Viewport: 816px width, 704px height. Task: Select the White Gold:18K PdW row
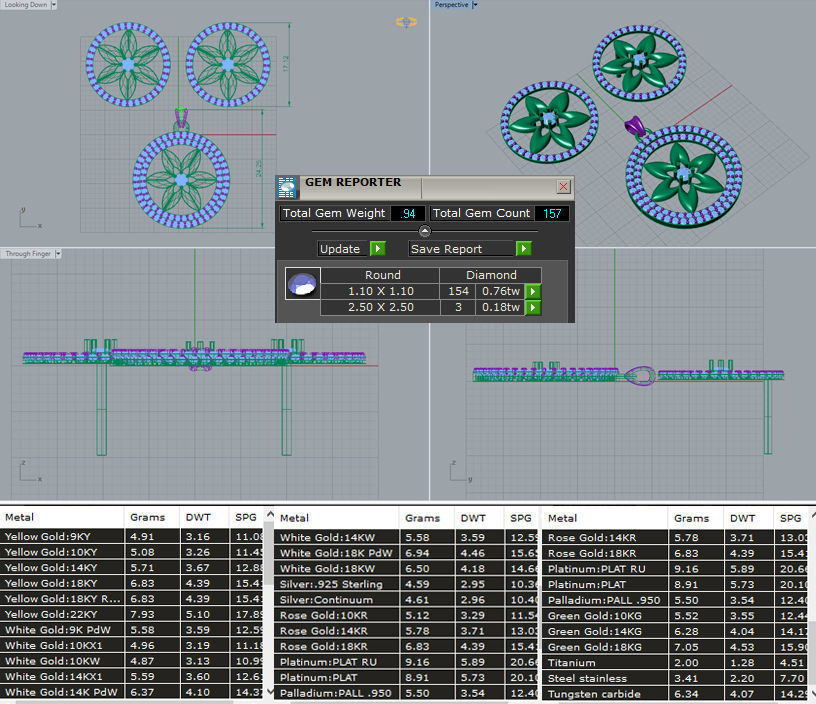tap(406, 553)
